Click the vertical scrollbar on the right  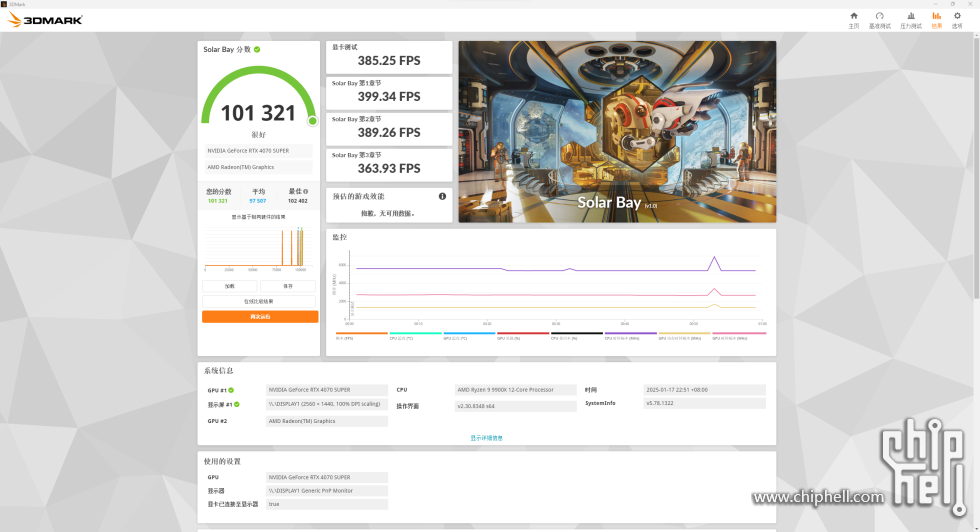pyautogui.click(x=976, y=169)
